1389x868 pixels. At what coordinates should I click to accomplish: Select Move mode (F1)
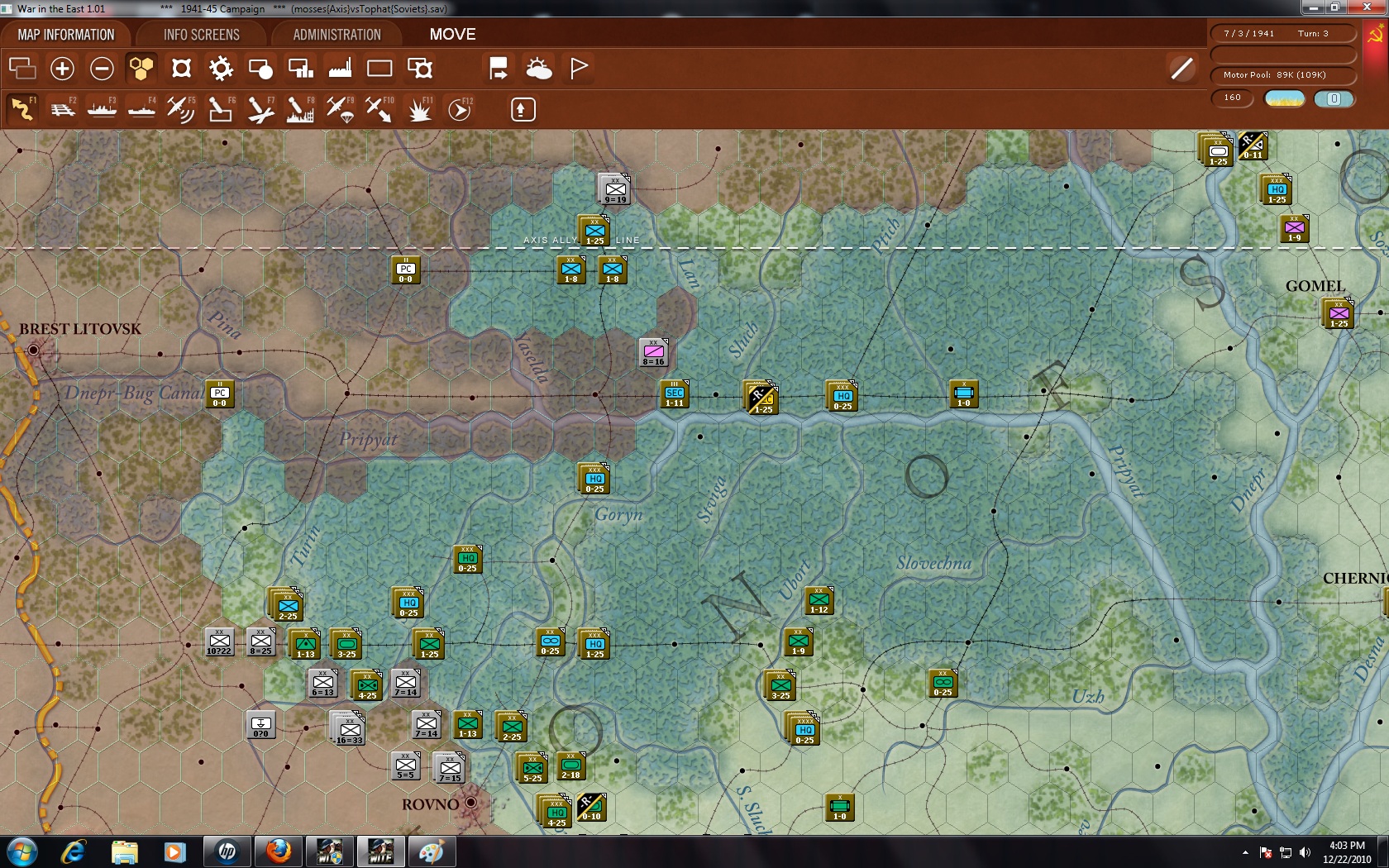point(22,109)
